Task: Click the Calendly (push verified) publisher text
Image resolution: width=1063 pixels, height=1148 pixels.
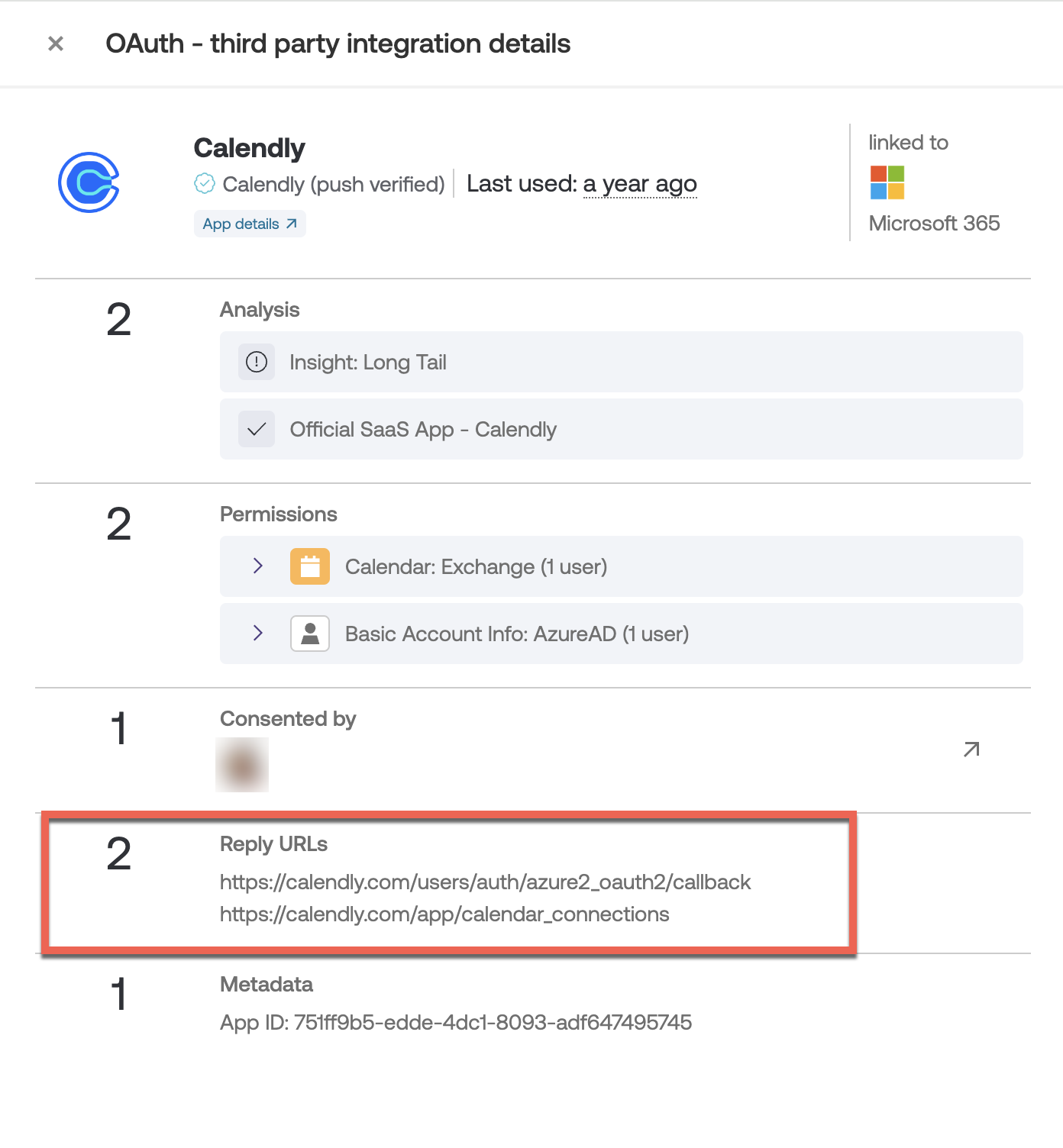Action: pyautogui.click(x=334, y=185)
